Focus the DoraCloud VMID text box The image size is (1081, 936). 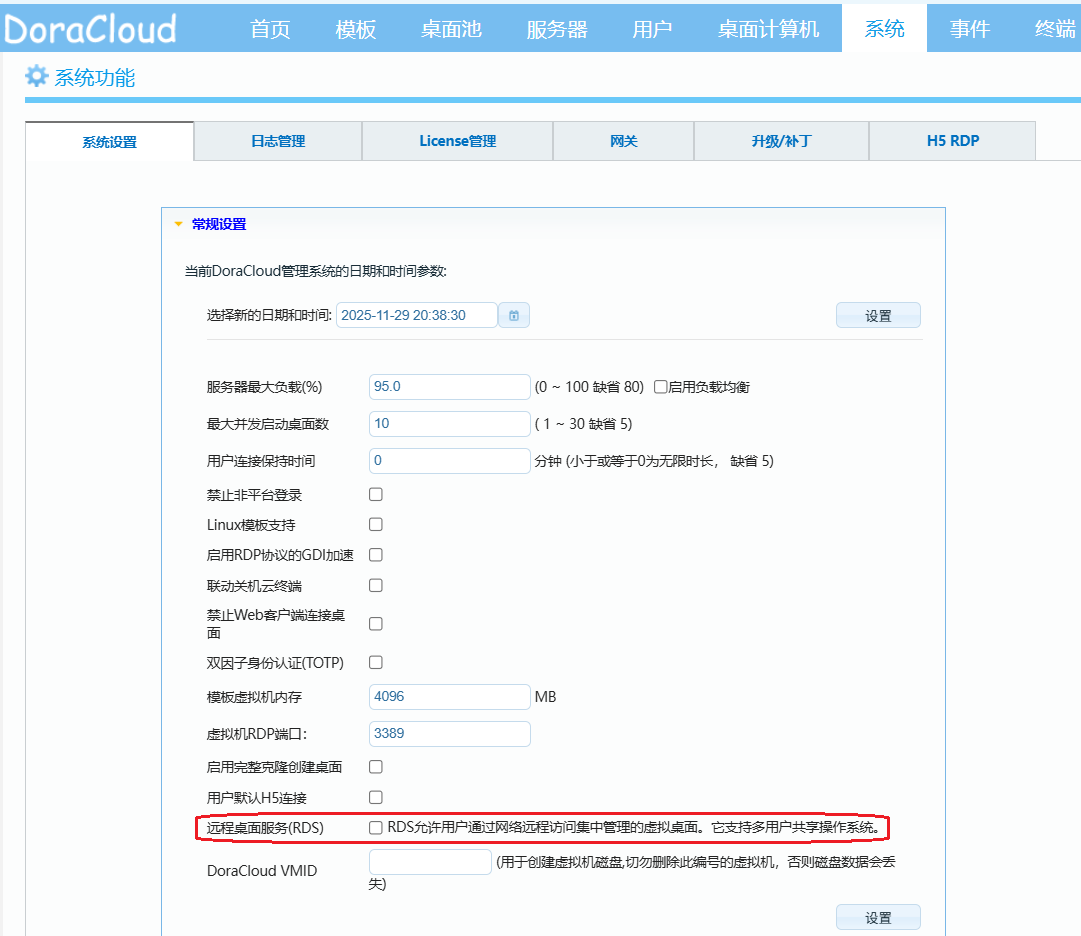[430, 862]
